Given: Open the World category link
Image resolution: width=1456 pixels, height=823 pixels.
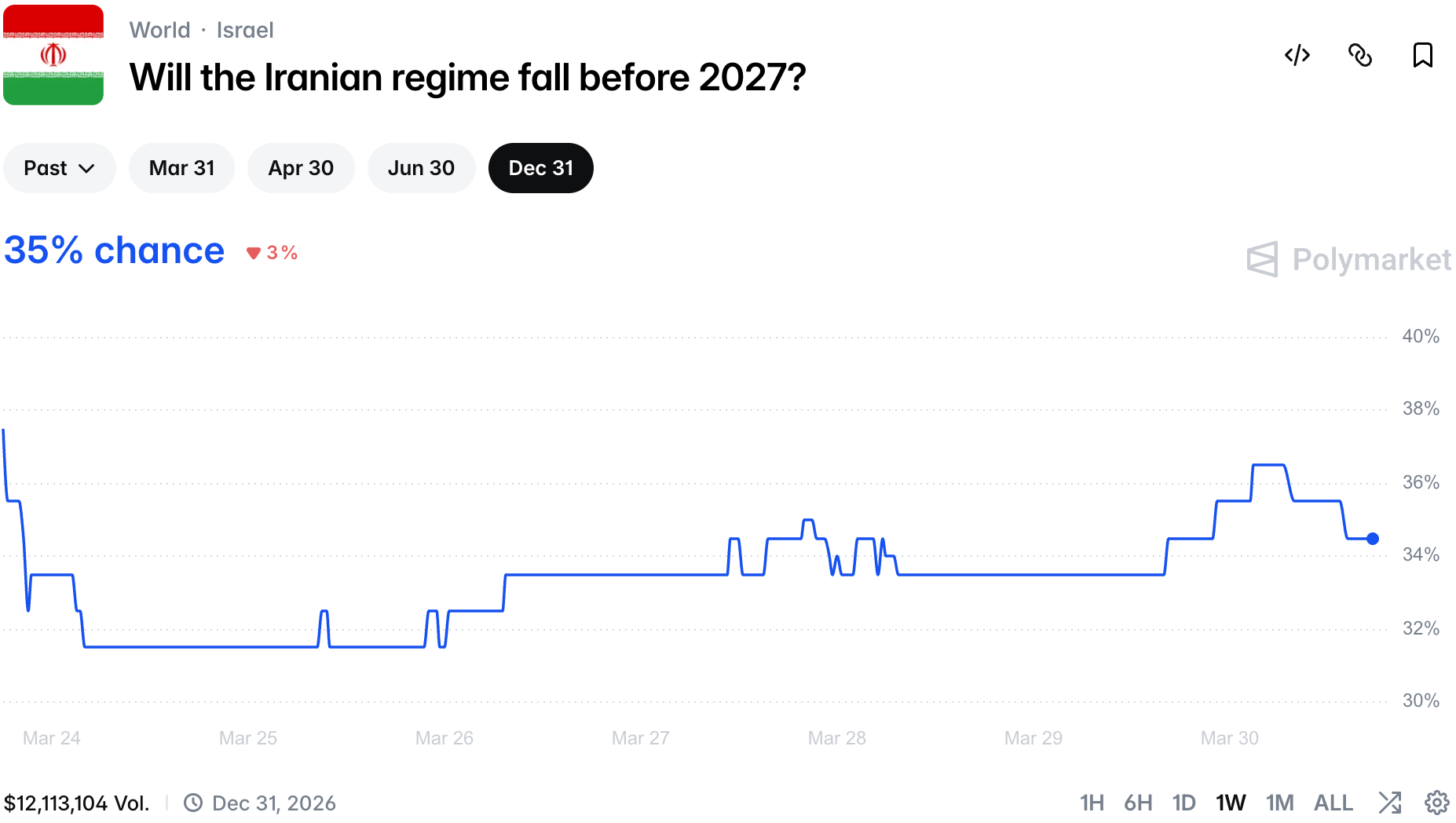Looking at the screenshot, I should tap(159, 30).
